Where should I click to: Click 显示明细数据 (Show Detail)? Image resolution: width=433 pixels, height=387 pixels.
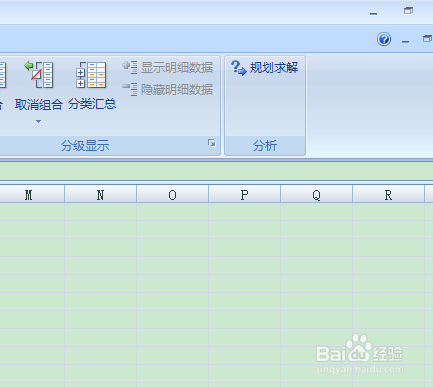click(168, 68)
